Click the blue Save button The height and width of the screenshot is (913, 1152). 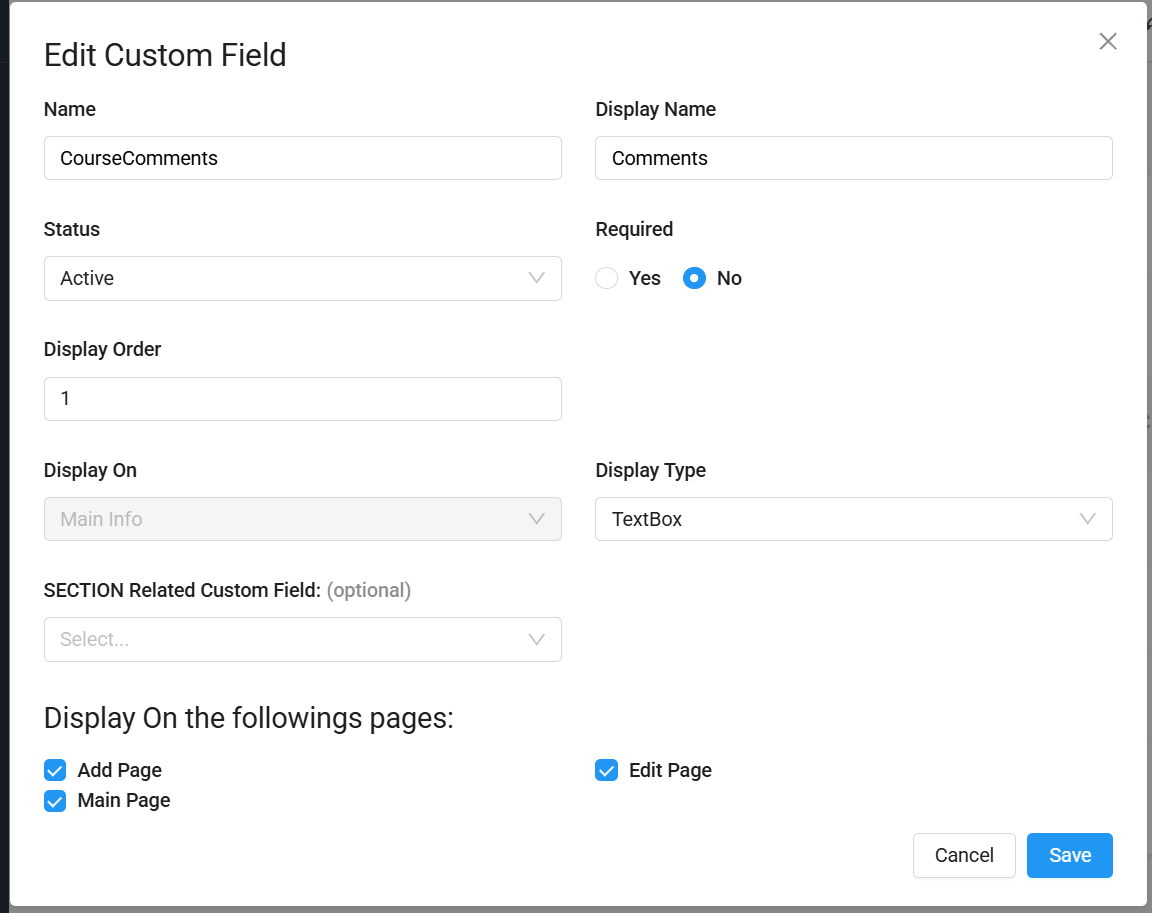(1069, 855)
